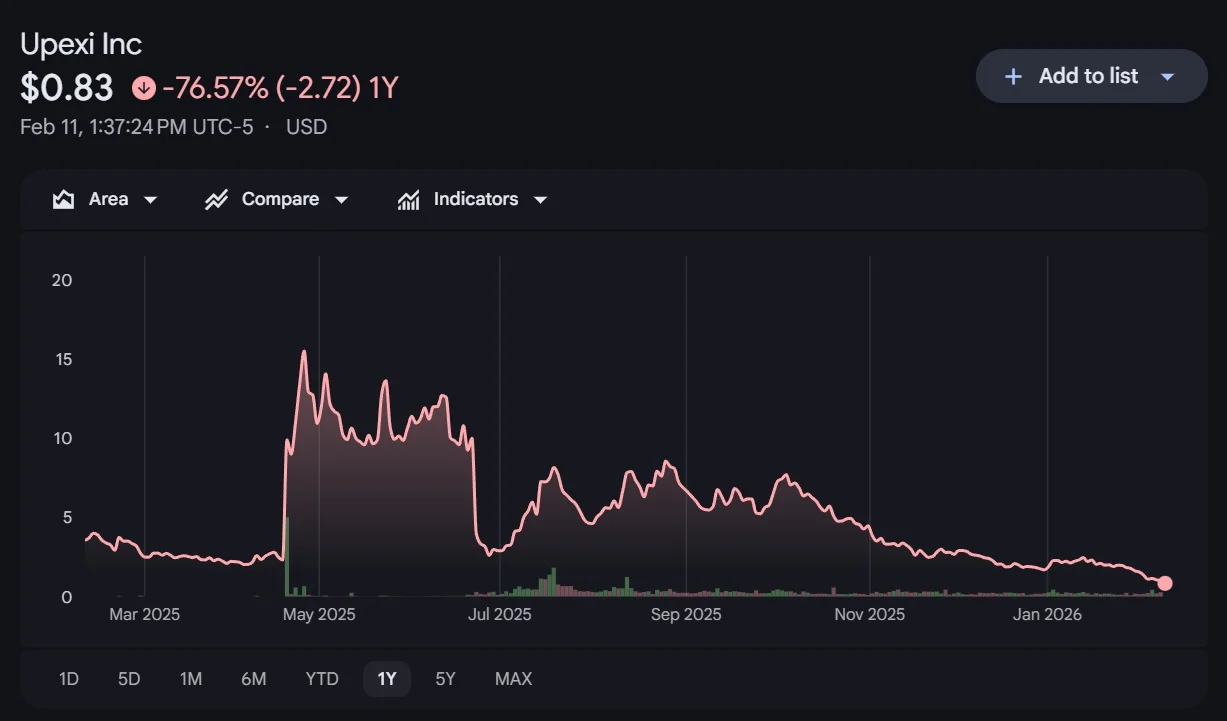This screenshot has height=721, width=1227.
Task: Open the Add to list dropdown caret
Action: (x=1167, y=76)
